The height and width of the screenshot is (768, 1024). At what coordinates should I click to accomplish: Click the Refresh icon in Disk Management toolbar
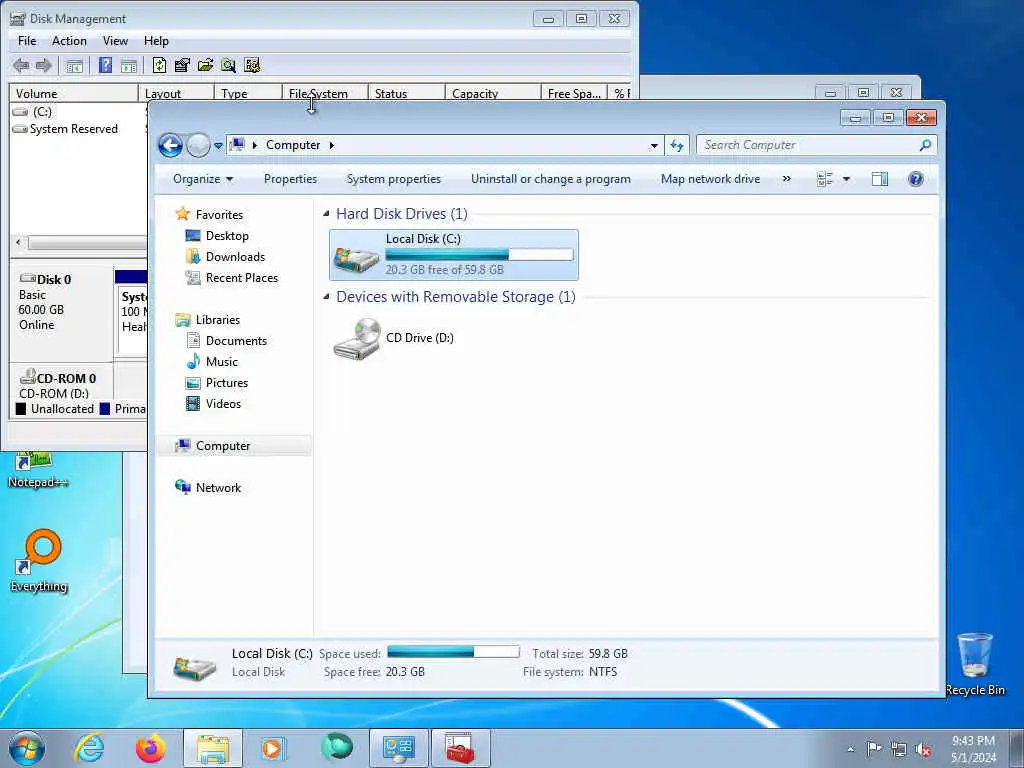[x=159, y=65]
